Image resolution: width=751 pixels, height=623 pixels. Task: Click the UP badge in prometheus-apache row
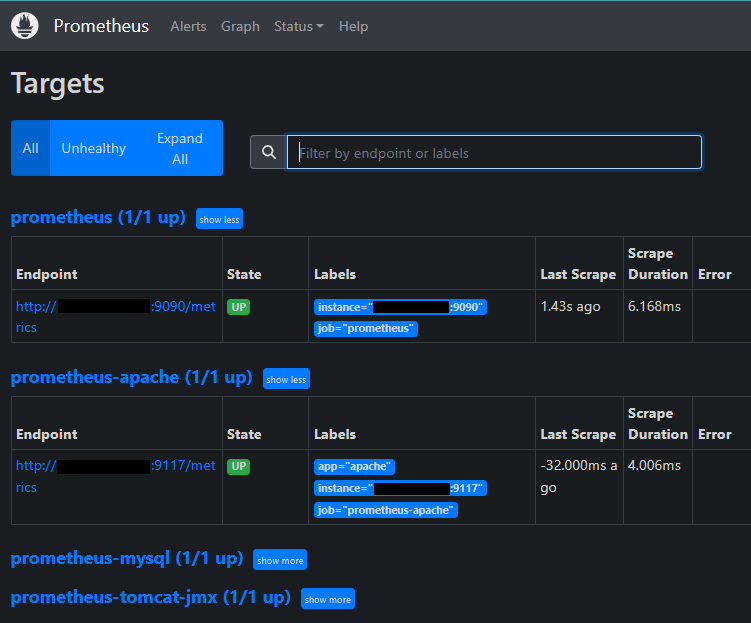click(x=239, y=466)
